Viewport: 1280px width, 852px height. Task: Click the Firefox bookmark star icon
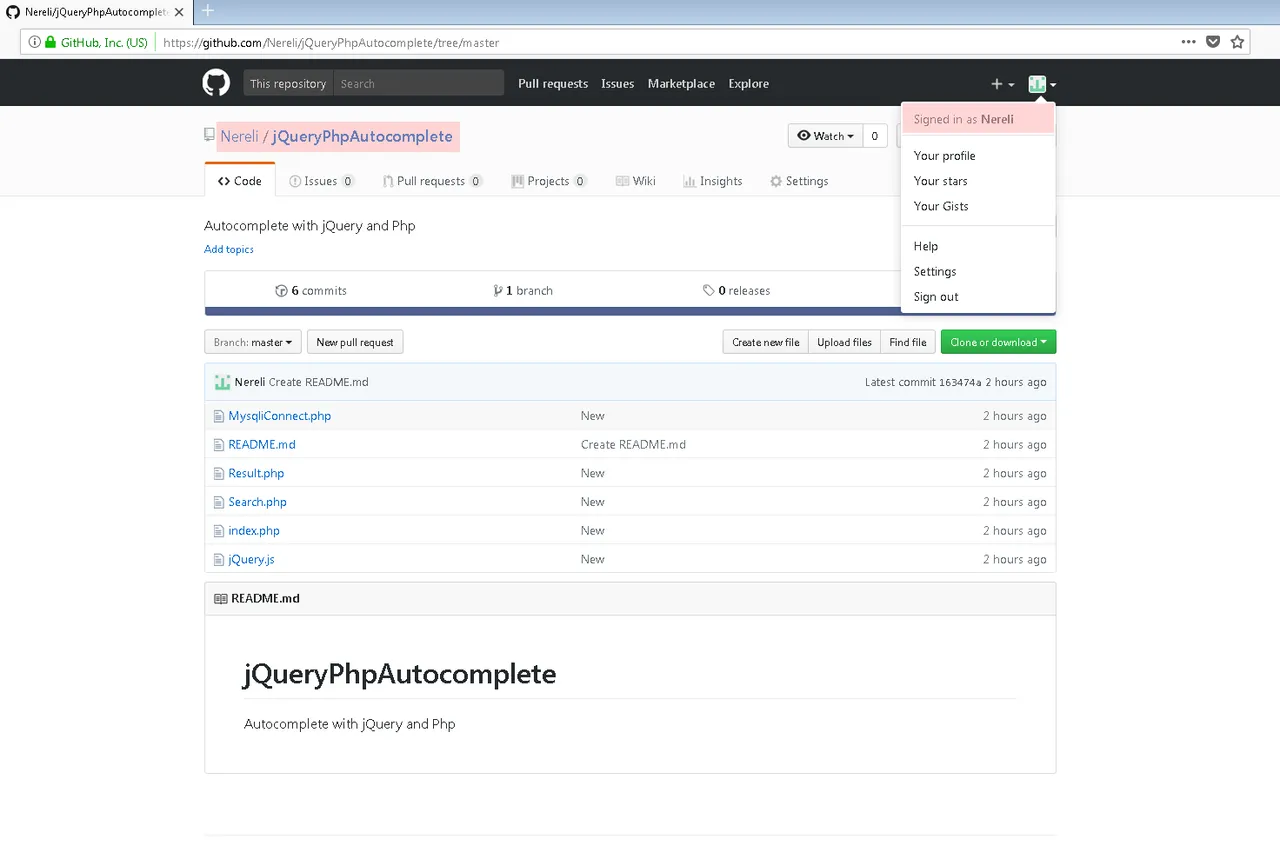pyautogui.click(x=1237, y=42)
